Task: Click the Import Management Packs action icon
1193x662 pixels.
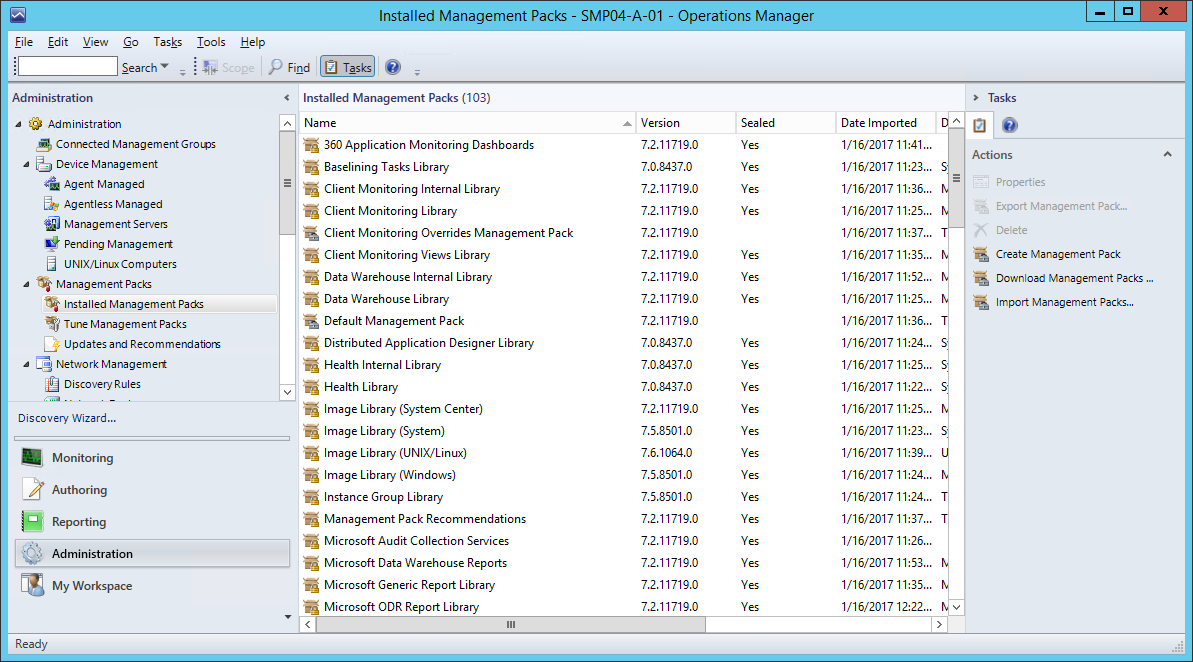Action: pos(981,302)
